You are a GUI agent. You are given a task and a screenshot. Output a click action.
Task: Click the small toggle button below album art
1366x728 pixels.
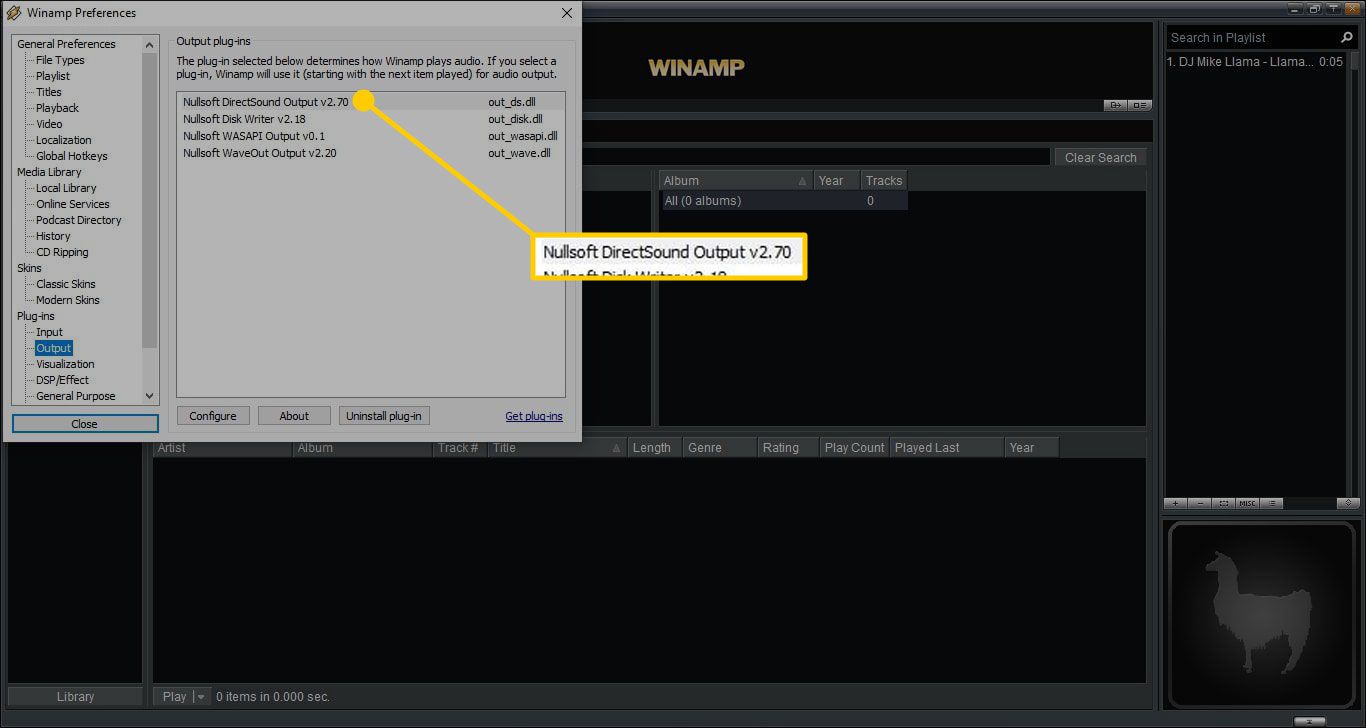point(1310,721)
